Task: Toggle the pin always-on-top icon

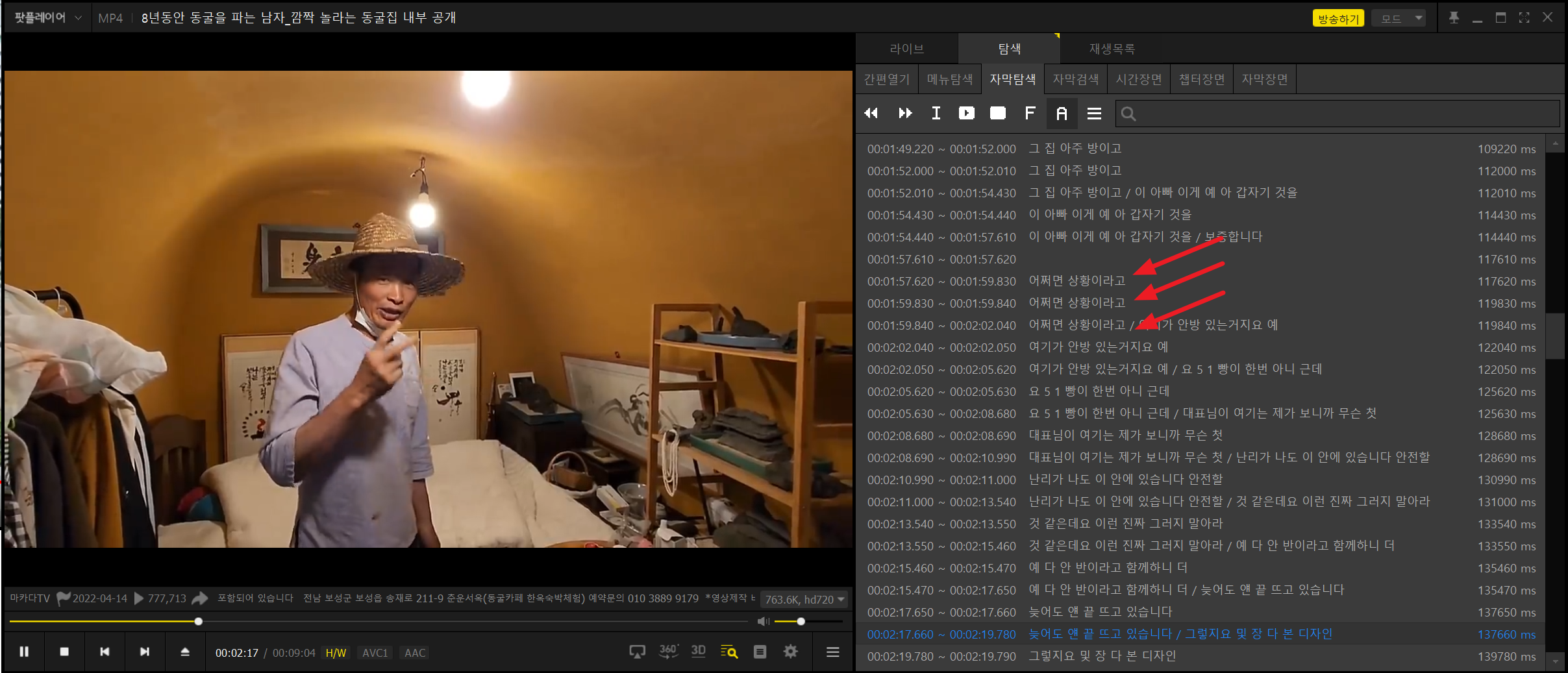Action: 1454,18
